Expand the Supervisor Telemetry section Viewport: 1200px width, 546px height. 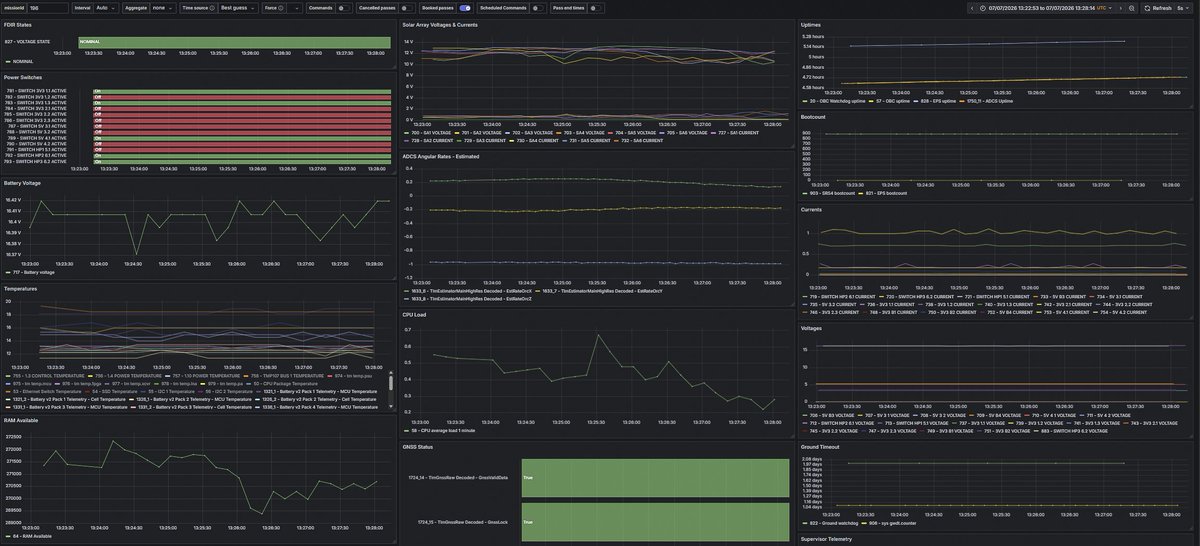827,539
